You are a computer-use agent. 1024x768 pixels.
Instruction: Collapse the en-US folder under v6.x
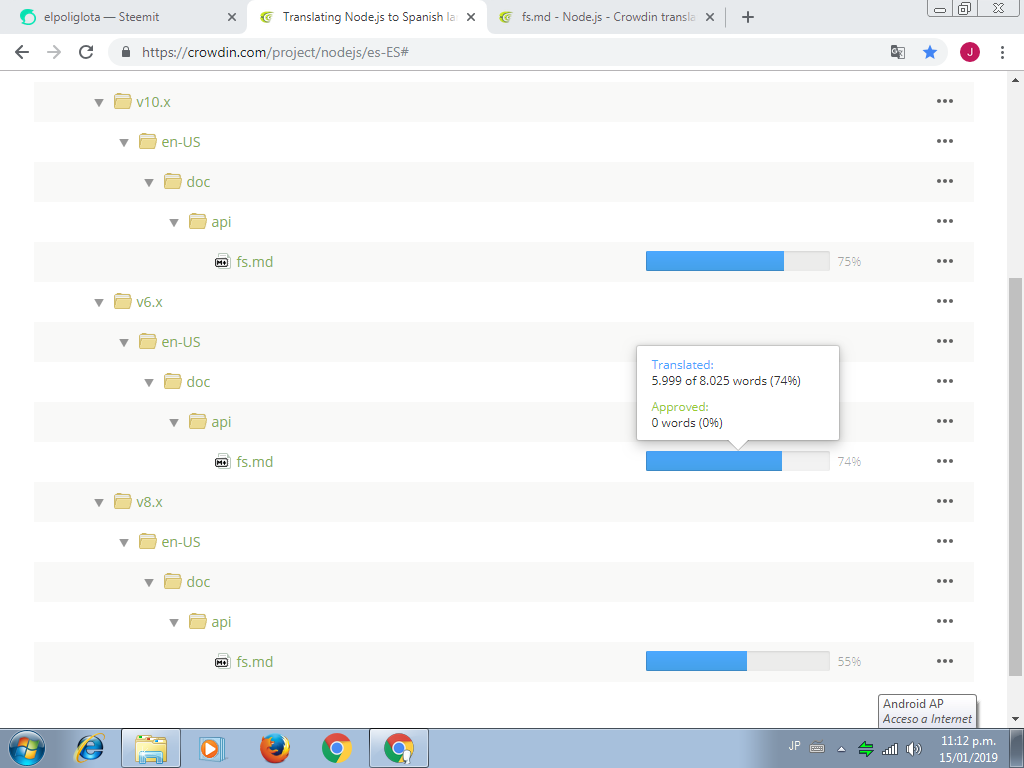click(x=124, y=342)
